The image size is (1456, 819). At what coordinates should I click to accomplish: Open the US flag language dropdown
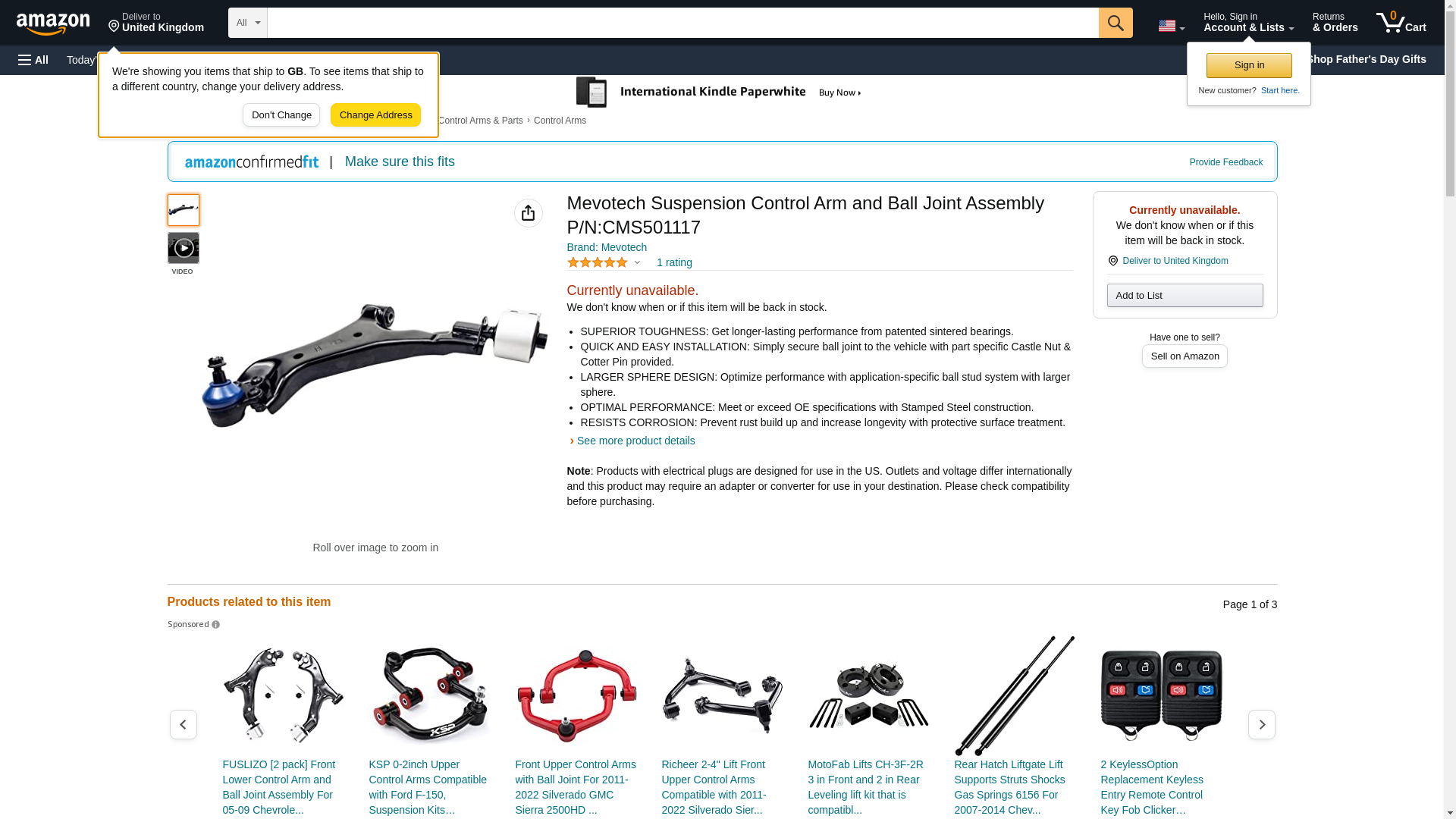[1172, 26]
